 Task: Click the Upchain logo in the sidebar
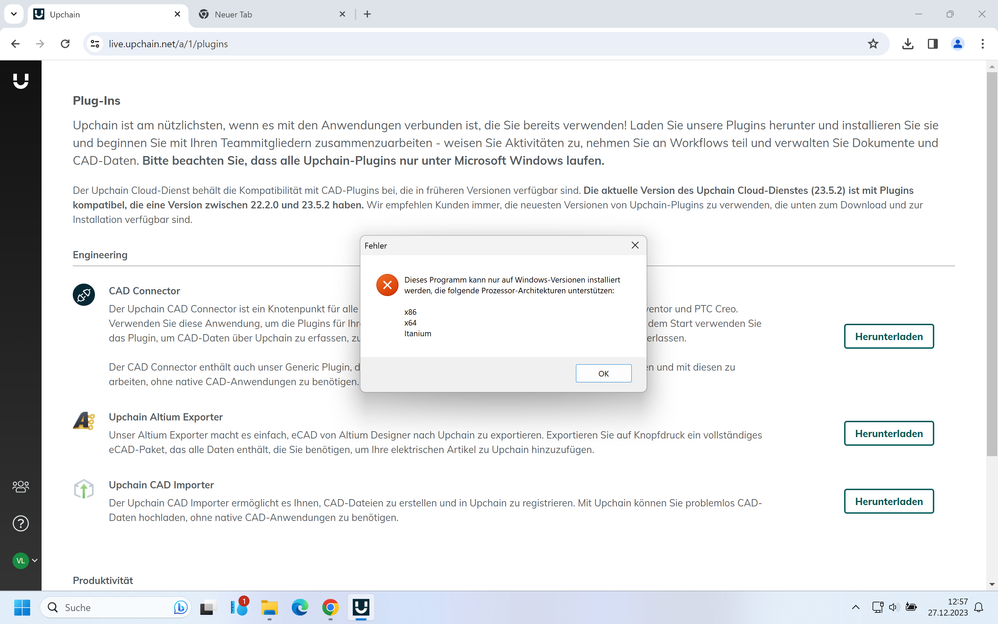pyautogui.click(x=20, y=81)
